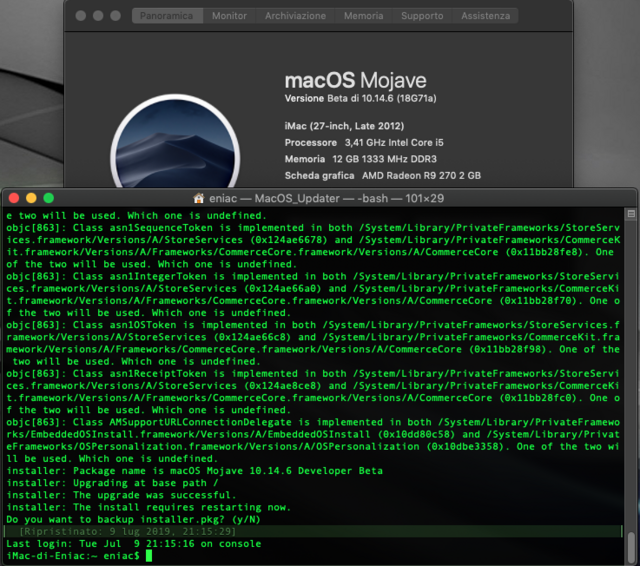
Task: Click 'iMac (27-inch, Late 2012)' text
Action: click(344, 126)
